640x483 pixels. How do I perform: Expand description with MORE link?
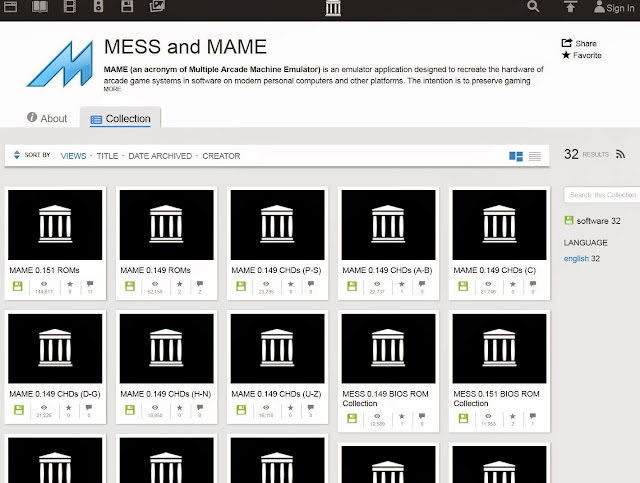click(x=112, y=89)
